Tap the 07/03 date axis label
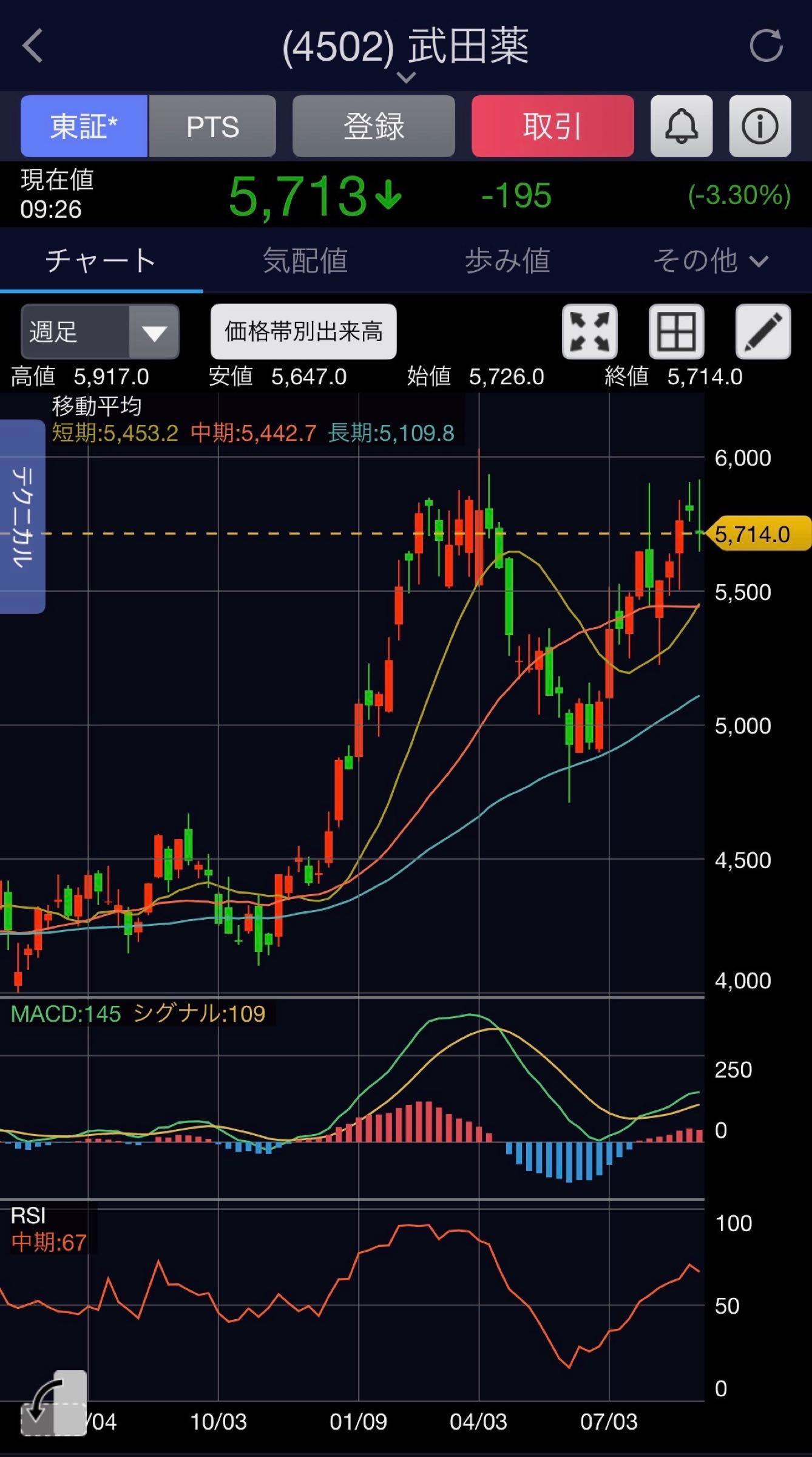Viewport: 812px width, 1457px height. [x=609, y=1421]
